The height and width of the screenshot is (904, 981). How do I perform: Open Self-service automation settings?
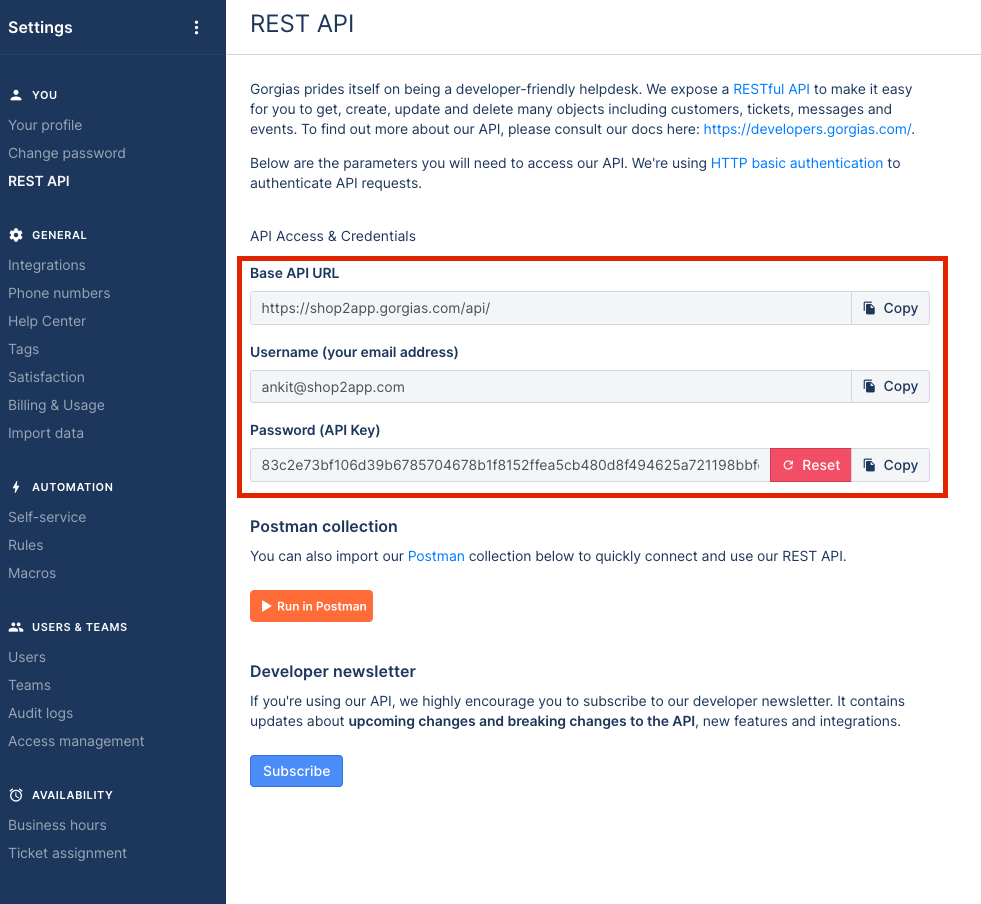[x=47, y=517]
